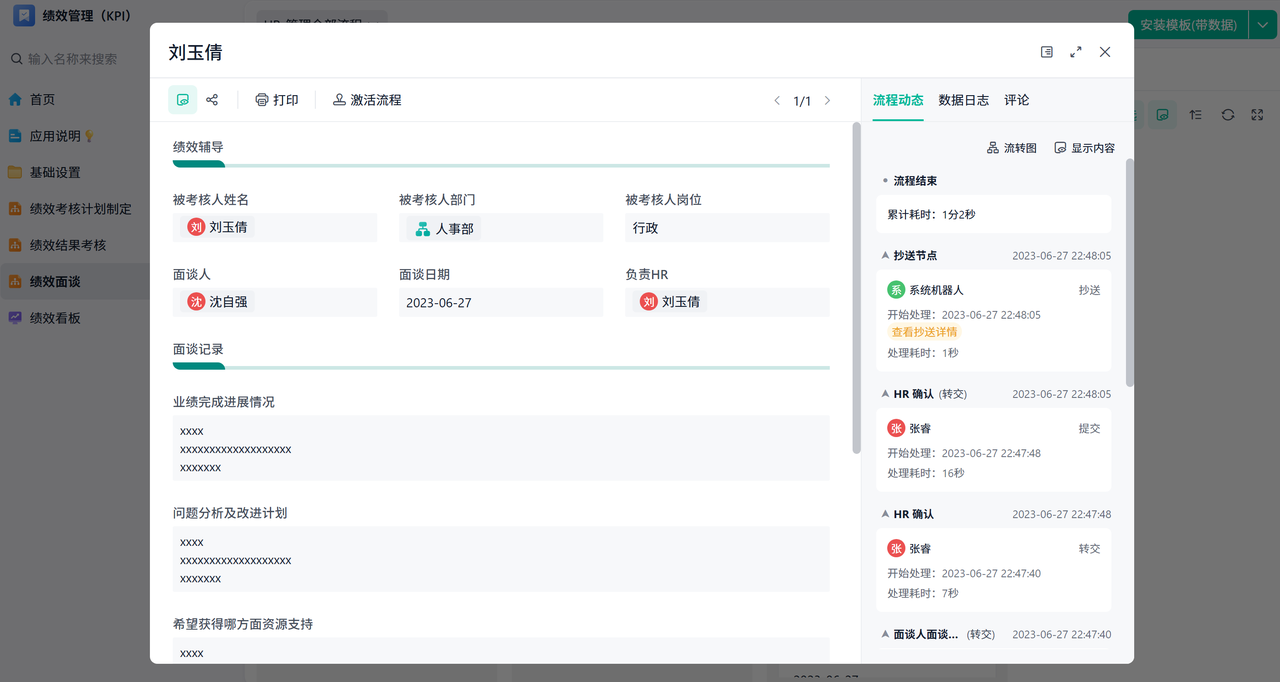Toggle side panel icon in dialog header
The height and width of the screenshot is (682, 1280).
coord(1047,52)
